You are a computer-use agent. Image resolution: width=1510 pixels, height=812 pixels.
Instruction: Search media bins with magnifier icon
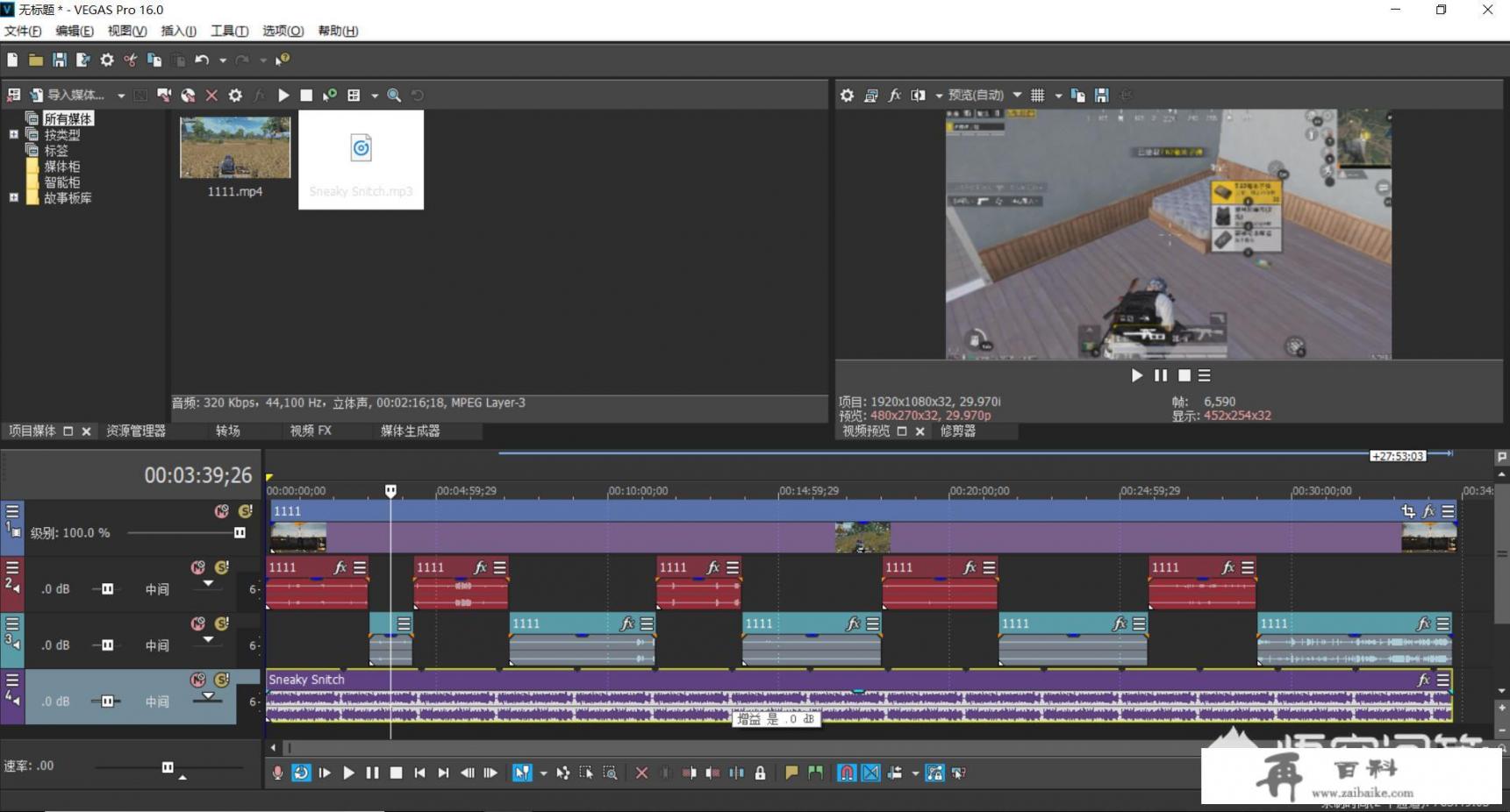395,95
